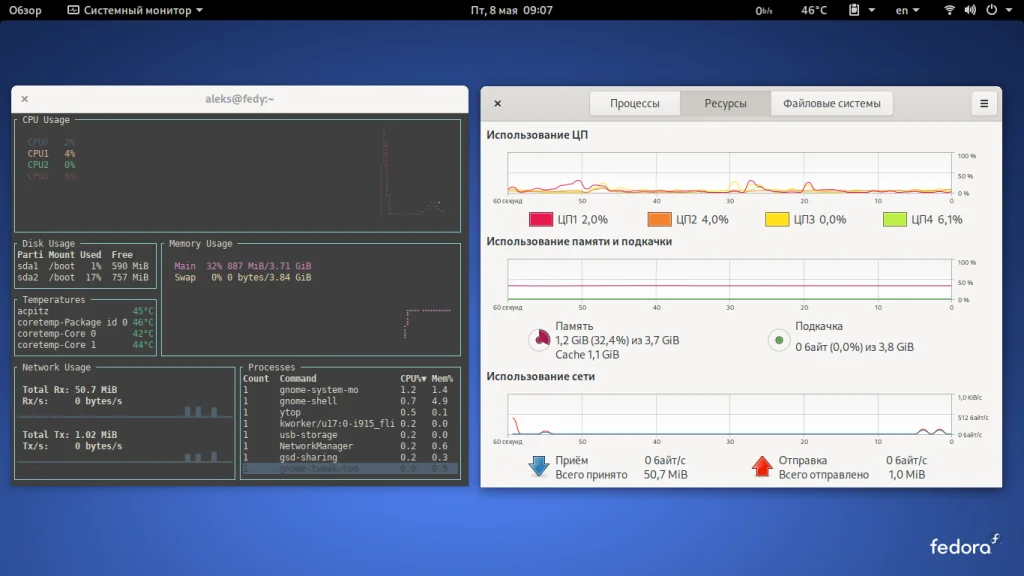Click the blue download arrow next to Приём
1024x576 pixels.
pos(539,466)
